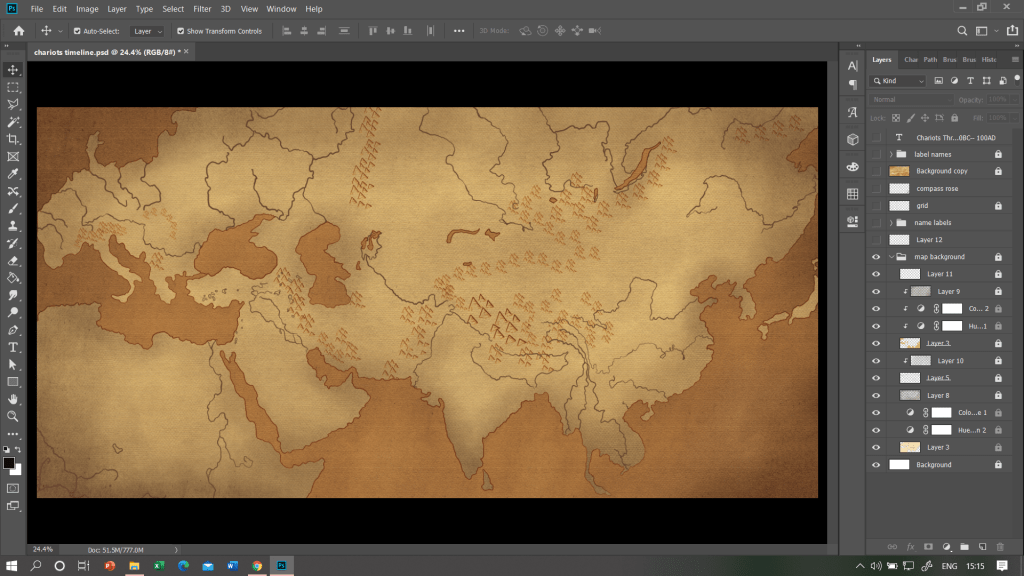1024x576 pixels.
Task: Click the foreground color swatch
Action: (x=9, y=463)
